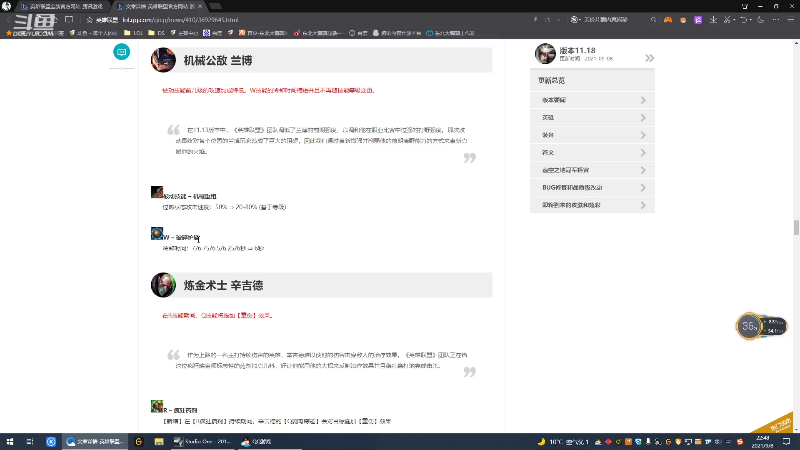Click the patch 11.18 avatar thumbnail

[x=545, y=54]
